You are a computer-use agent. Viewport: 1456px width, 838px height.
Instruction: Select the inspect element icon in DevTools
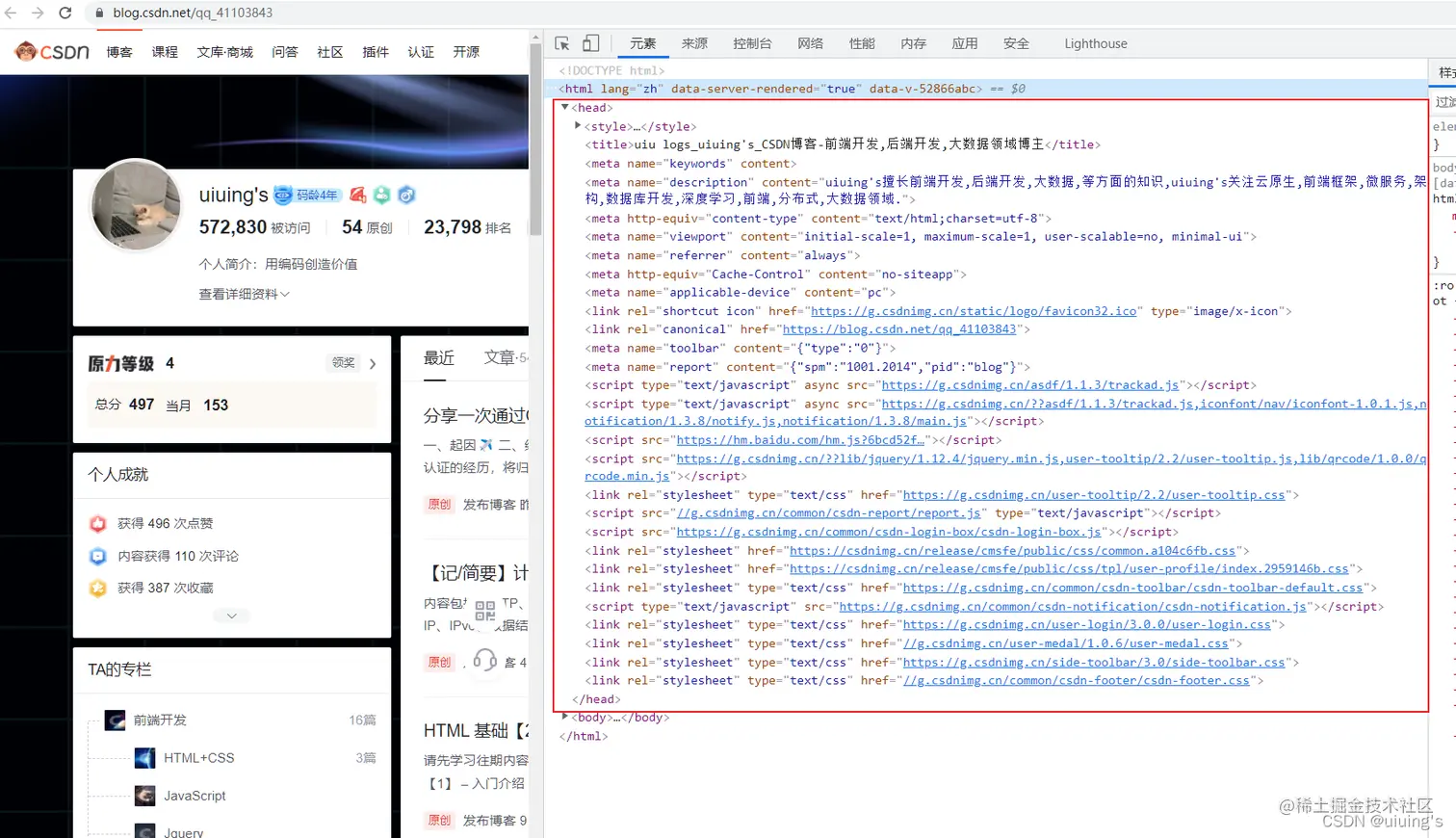[562, 43]
